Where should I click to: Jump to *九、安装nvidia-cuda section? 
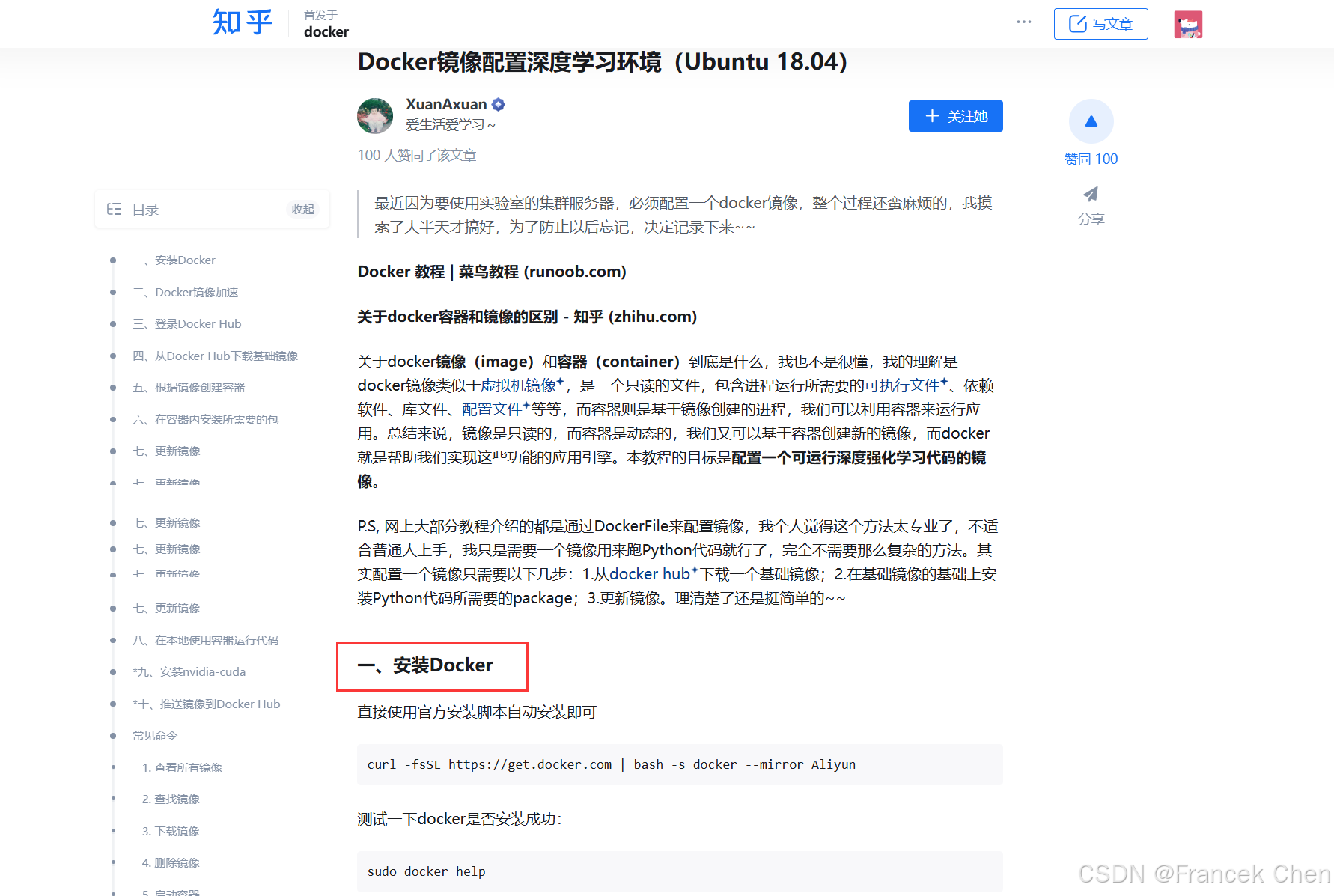coord(189,671)
